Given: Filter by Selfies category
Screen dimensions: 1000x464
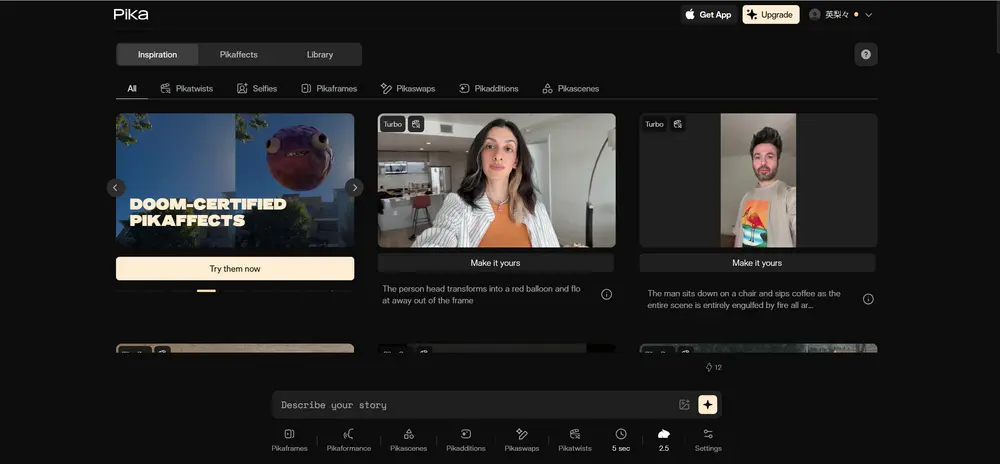Looking at the screenshot, I should (257, 89).
